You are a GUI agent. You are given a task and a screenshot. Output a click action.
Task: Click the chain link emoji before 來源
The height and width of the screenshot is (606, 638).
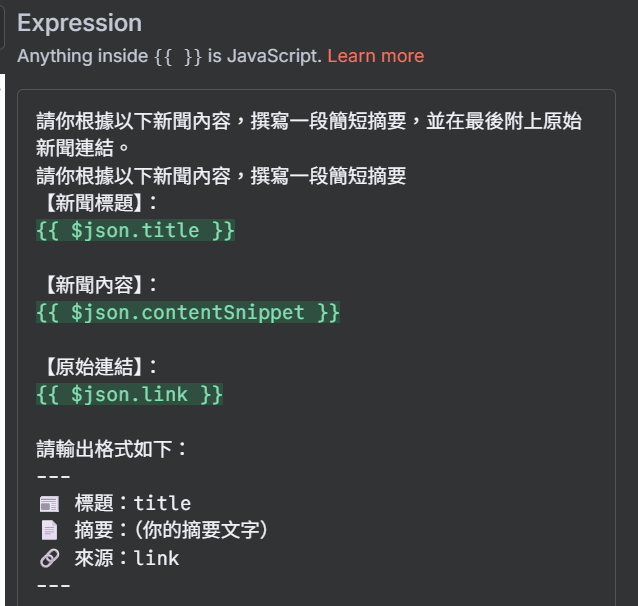[x=49, y=558]
